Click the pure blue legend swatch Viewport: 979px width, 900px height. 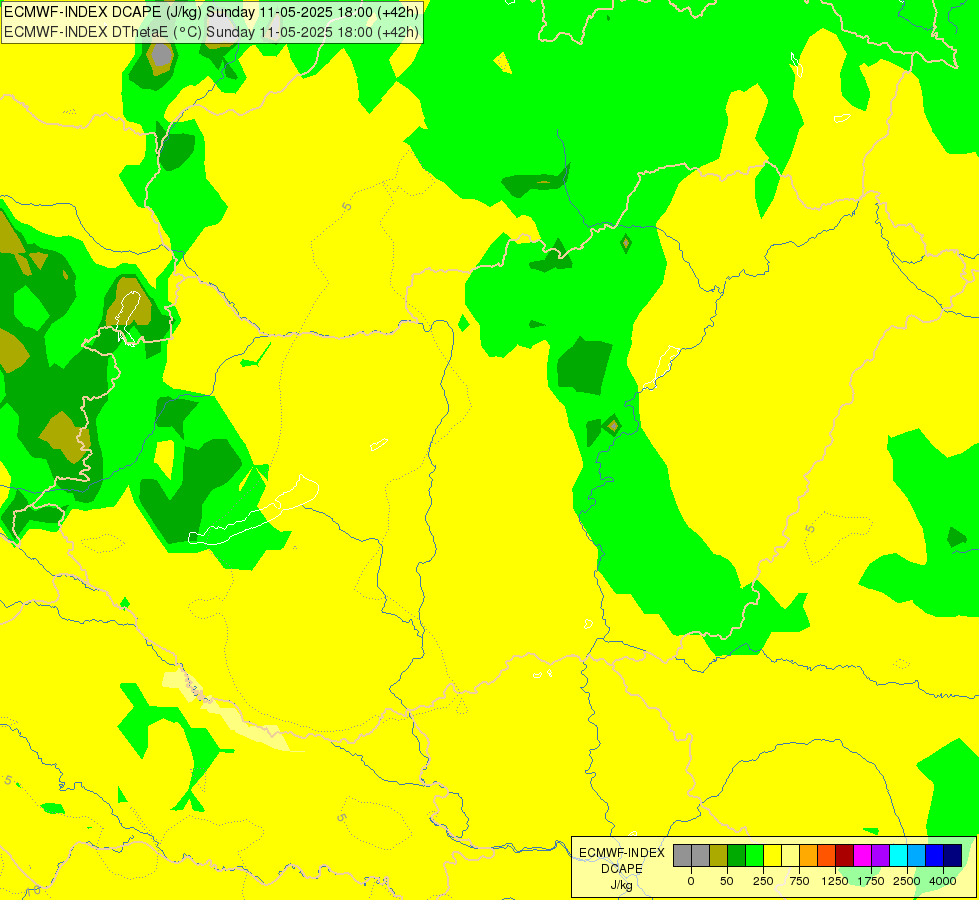click(x=935, y=855)
